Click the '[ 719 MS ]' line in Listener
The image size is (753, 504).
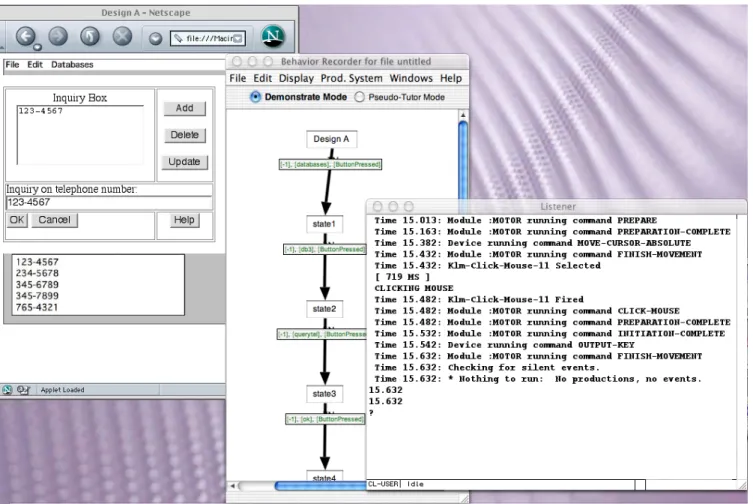(x=402, y=277)
